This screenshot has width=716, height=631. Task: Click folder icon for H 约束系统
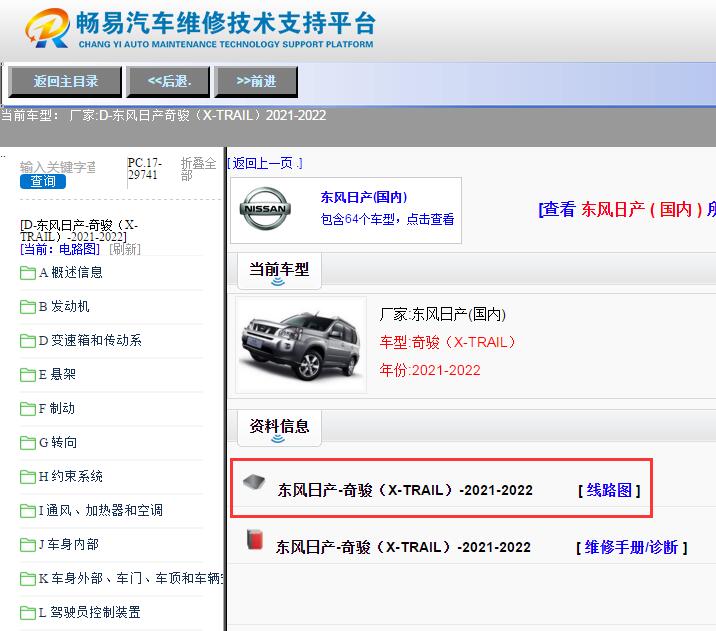coord(28,477)
